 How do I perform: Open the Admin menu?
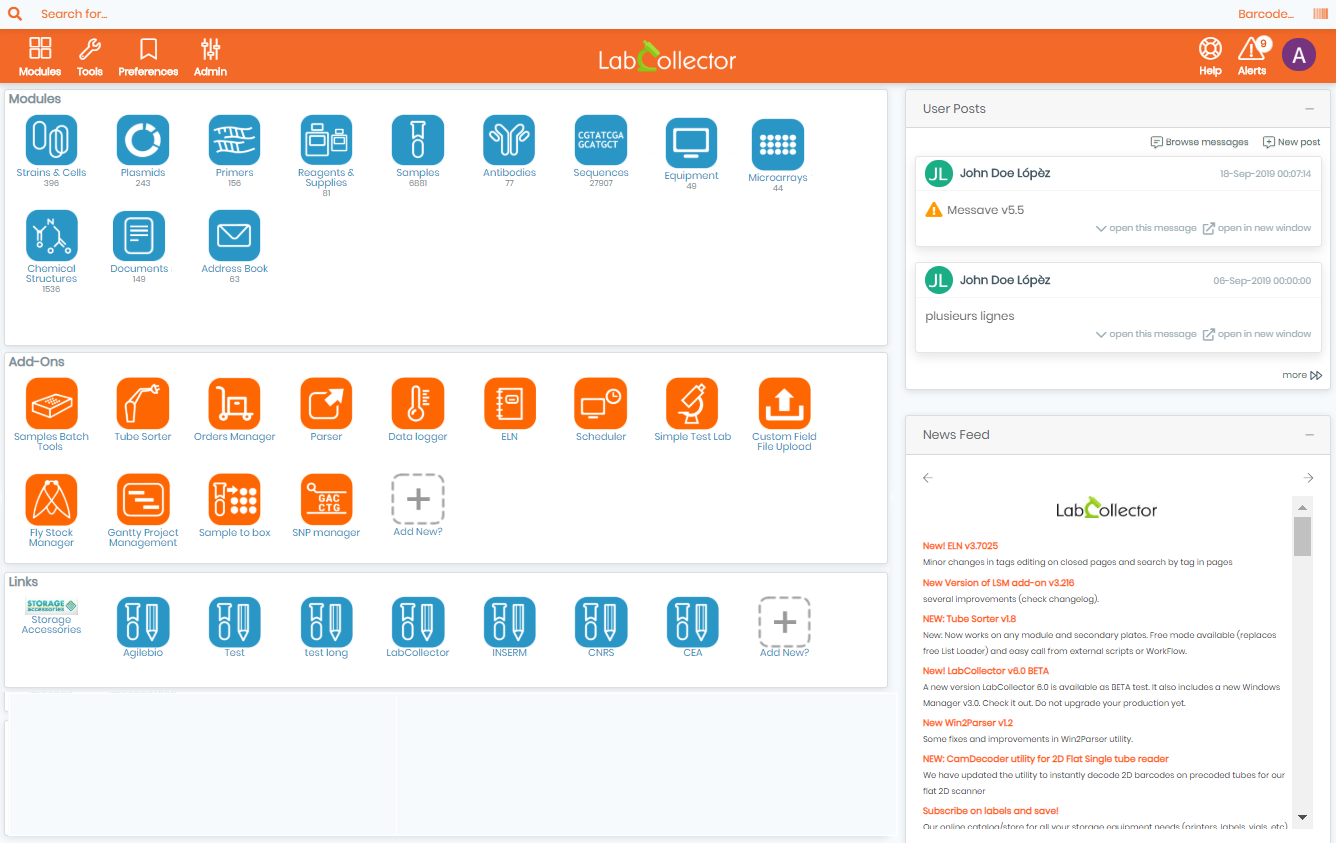pos(210,57)
